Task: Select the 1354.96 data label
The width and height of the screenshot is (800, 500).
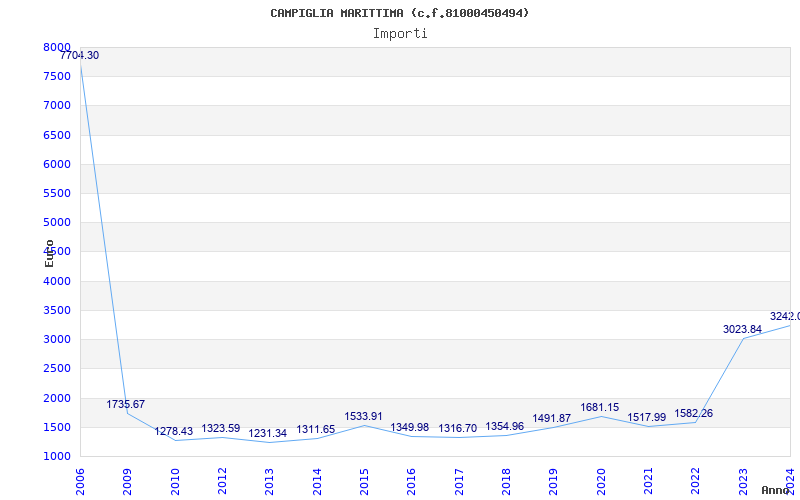Action: [505, 427]
